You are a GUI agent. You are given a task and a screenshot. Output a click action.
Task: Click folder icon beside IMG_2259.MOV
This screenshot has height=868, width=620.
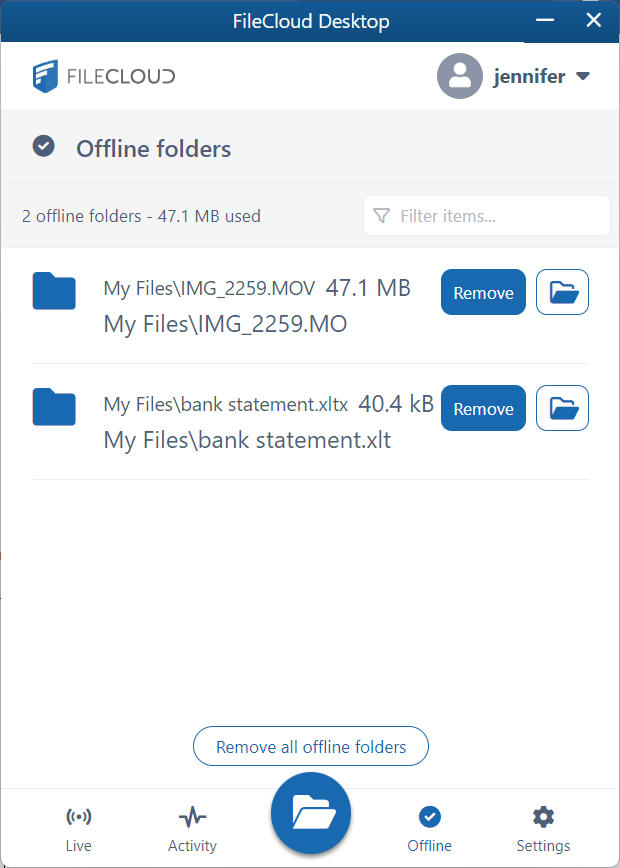(54, 291)
